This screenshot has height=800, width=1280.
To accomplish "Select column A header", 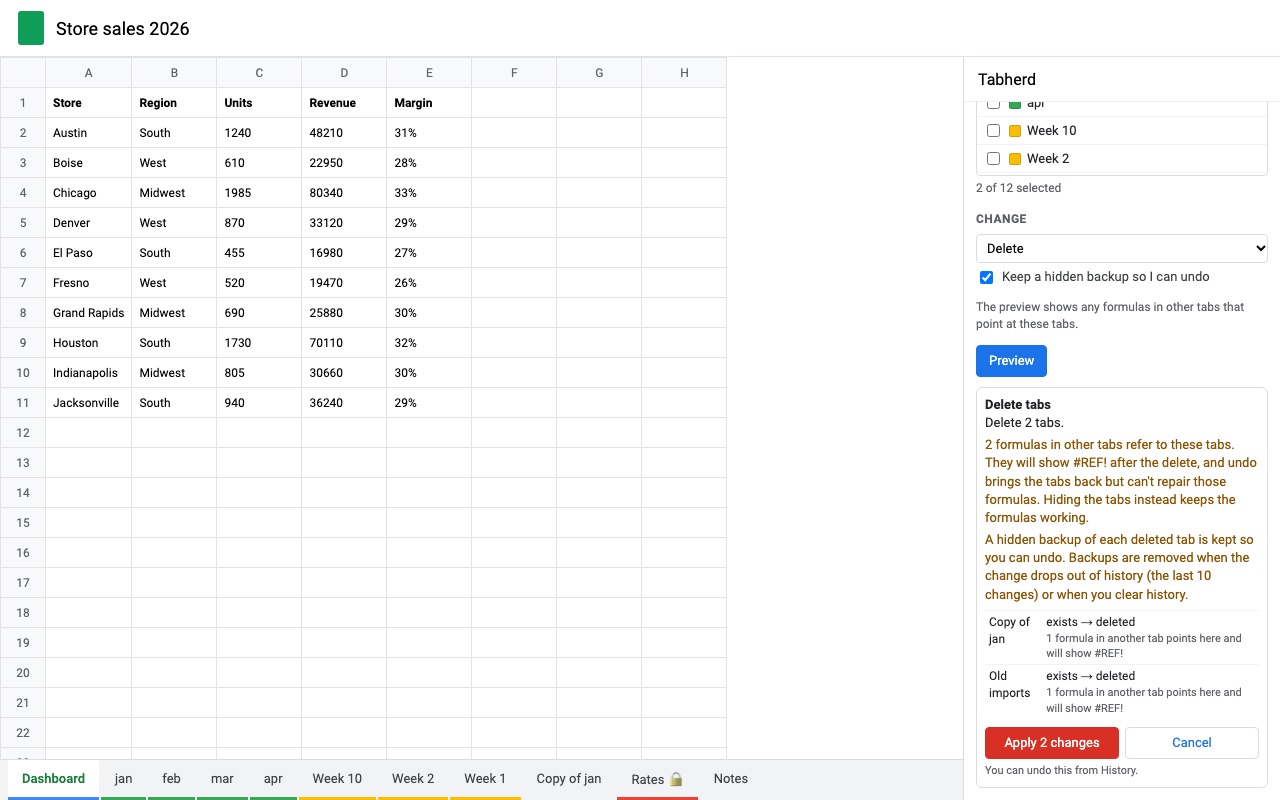I will (x=89, y=73).
